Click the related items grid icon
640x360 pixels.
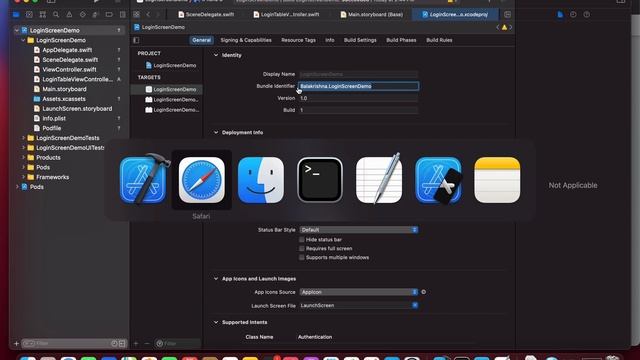tap(136, 14)
